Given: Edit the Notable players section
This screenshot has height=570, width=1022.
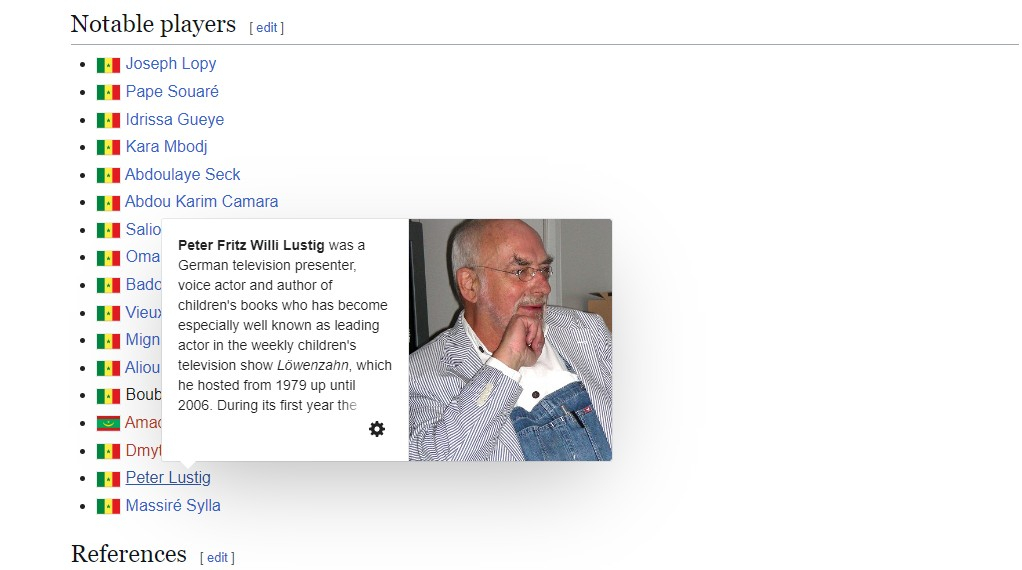Looking at the screenshot, I should coord(267,28).
